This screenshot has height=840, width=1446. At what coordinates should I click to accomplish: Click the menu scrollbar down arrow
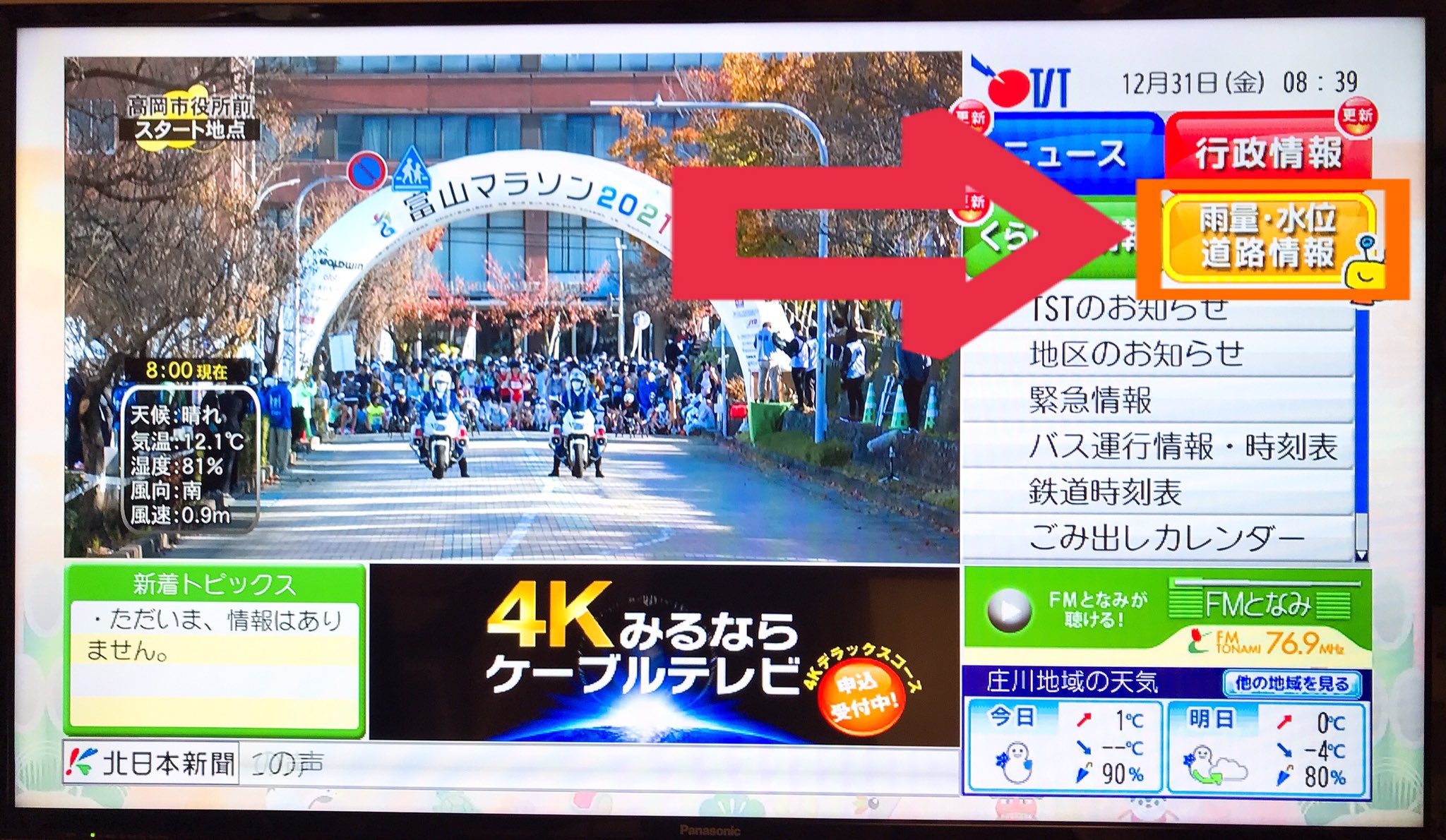(1361, 555)
